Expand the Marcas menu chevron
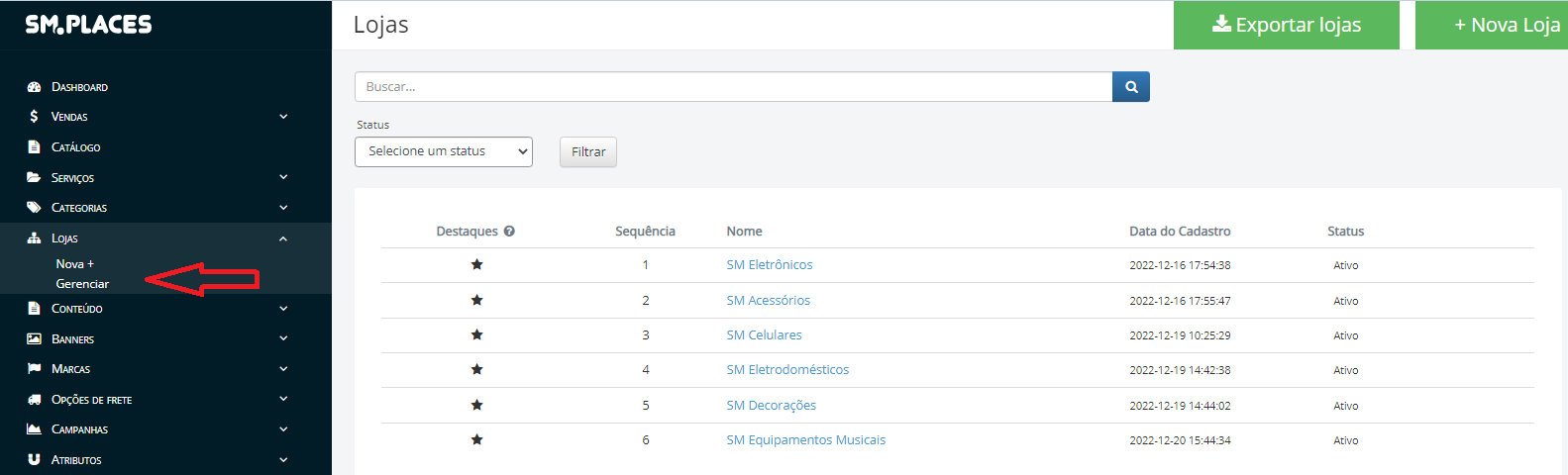 [283, 369]
